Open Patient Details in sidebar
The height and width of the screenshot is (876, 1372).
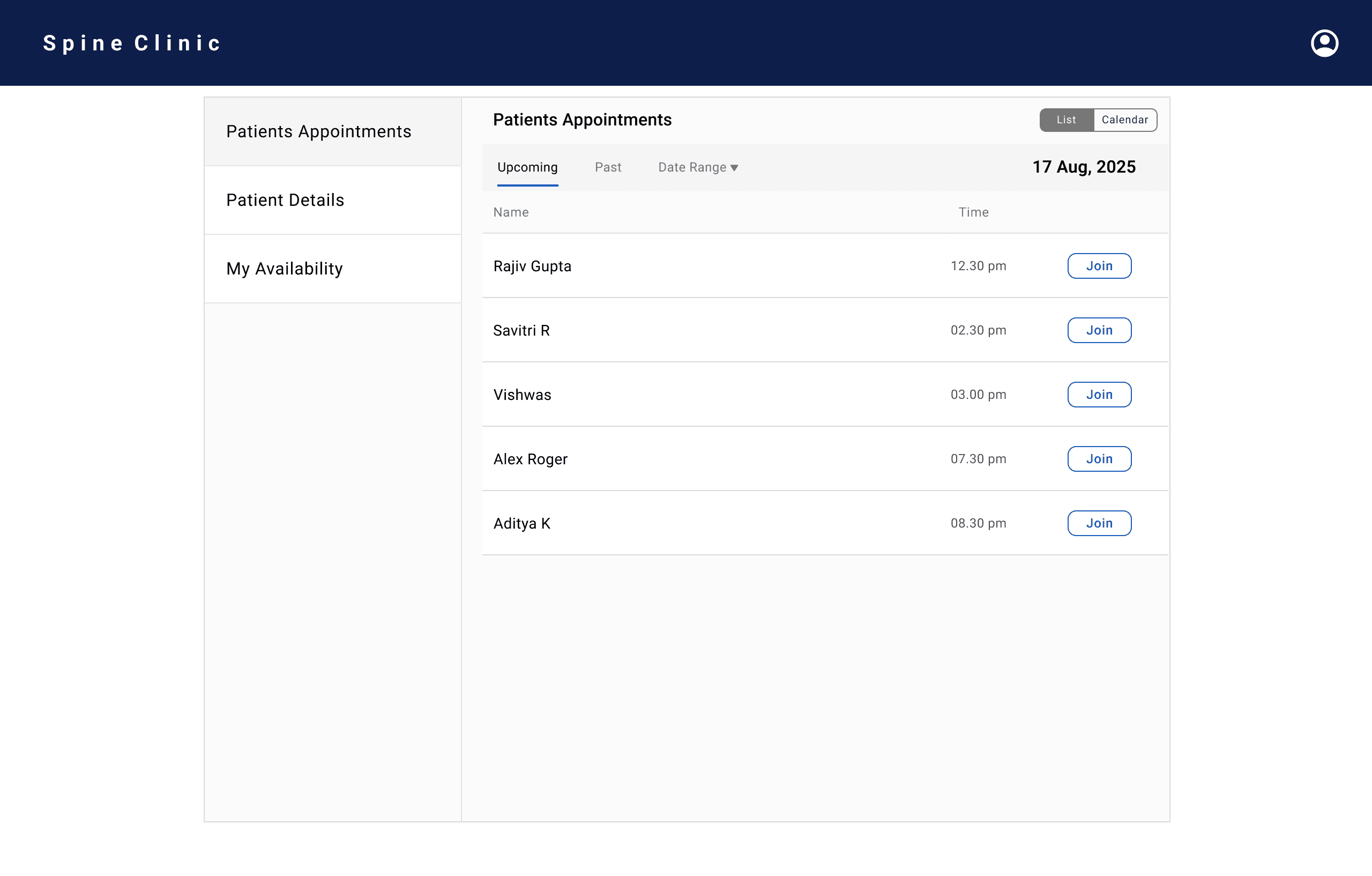[x=285, y=200]
